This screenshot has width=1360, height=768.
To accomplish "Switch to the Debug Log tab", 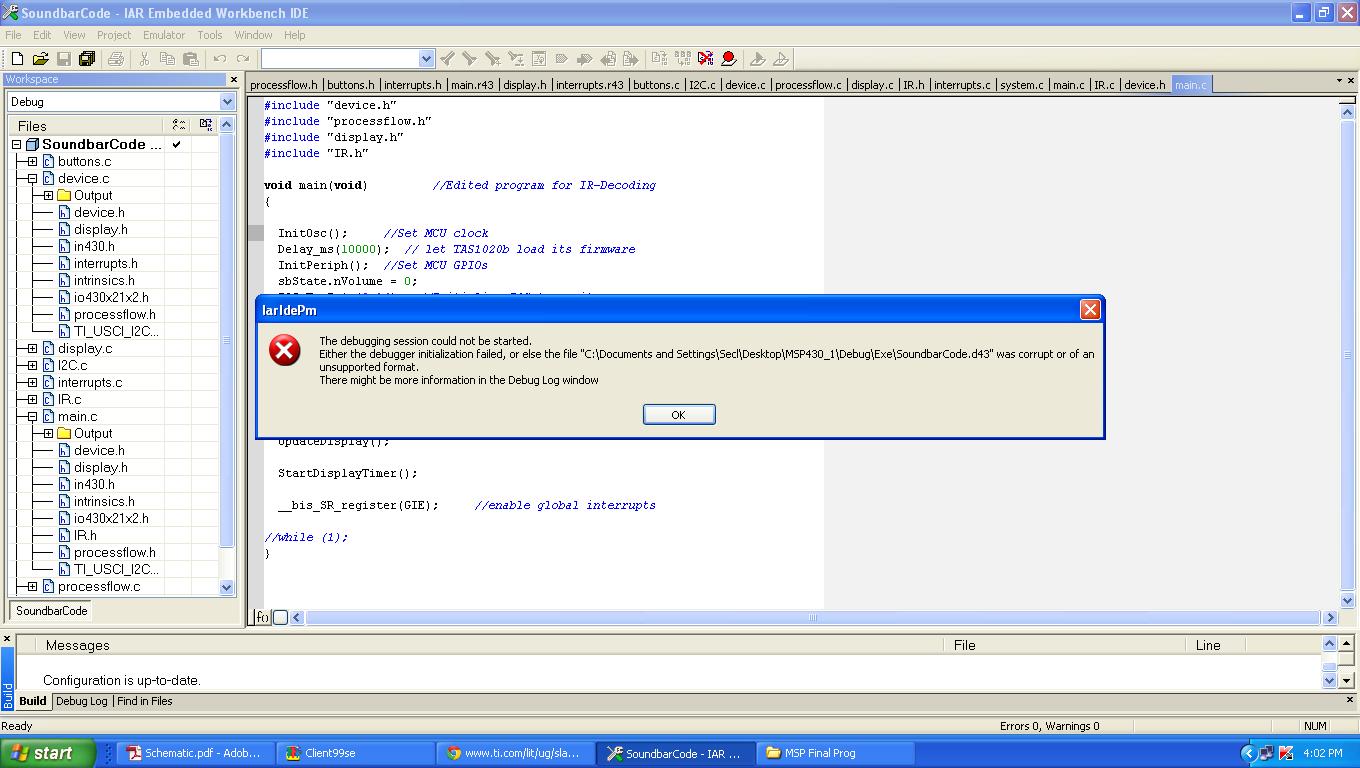I will [x=82, y=701].
